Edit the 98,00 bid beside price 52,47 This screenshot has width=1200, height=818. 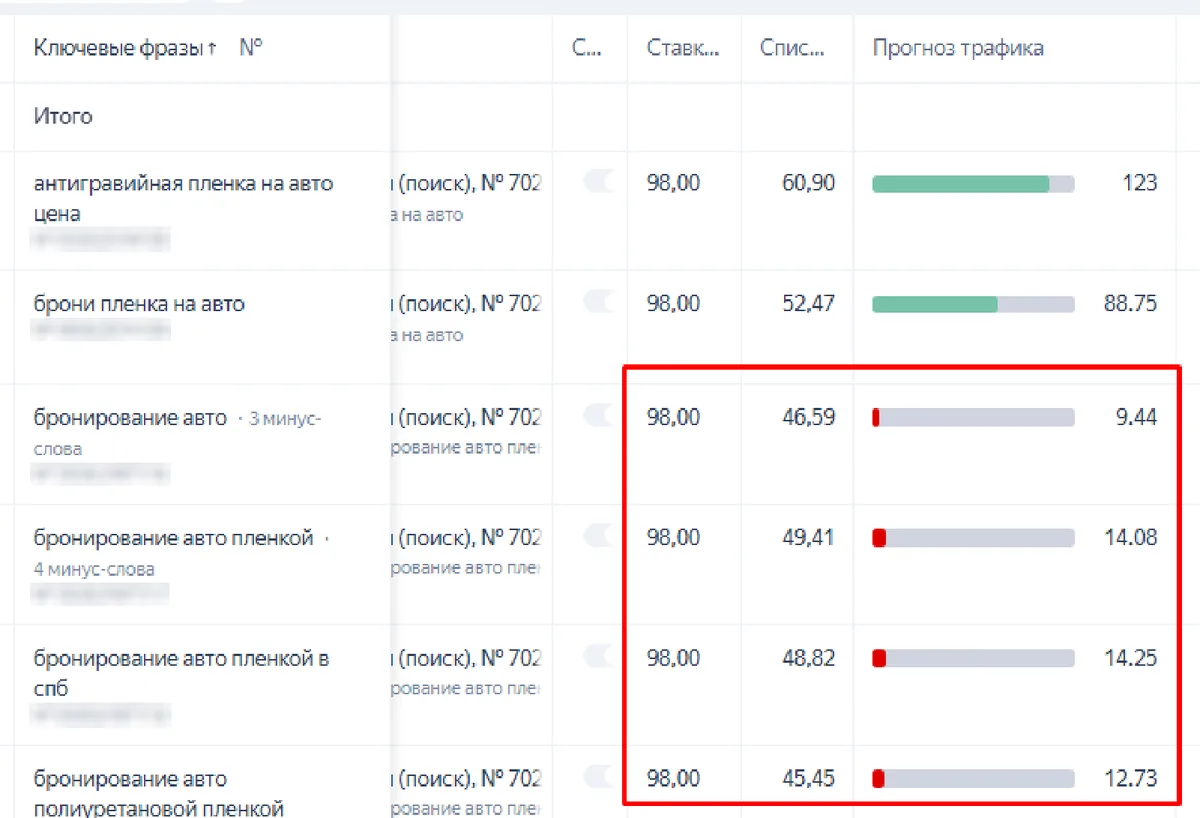tap(674, 303)
